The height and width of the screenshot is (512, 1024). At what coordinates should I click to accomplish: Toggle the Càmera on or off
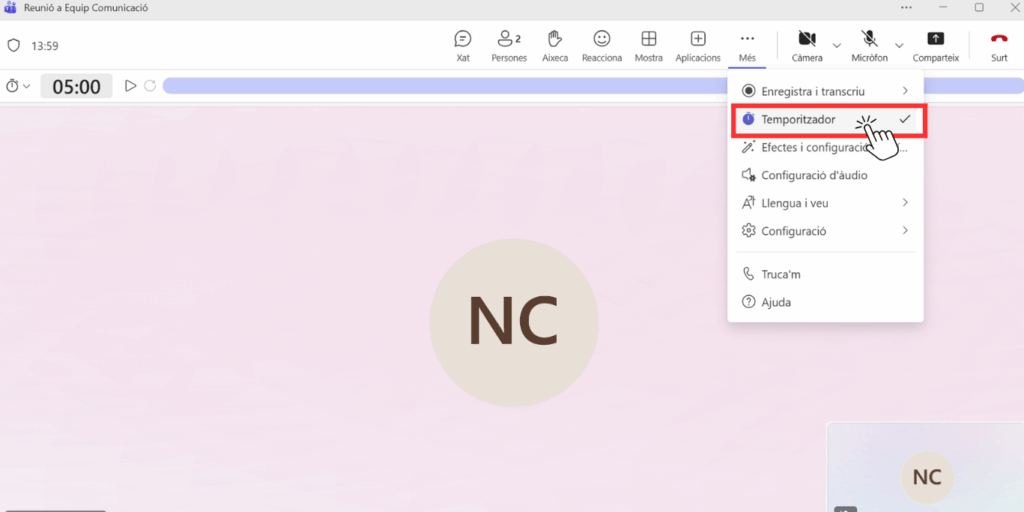806,45
